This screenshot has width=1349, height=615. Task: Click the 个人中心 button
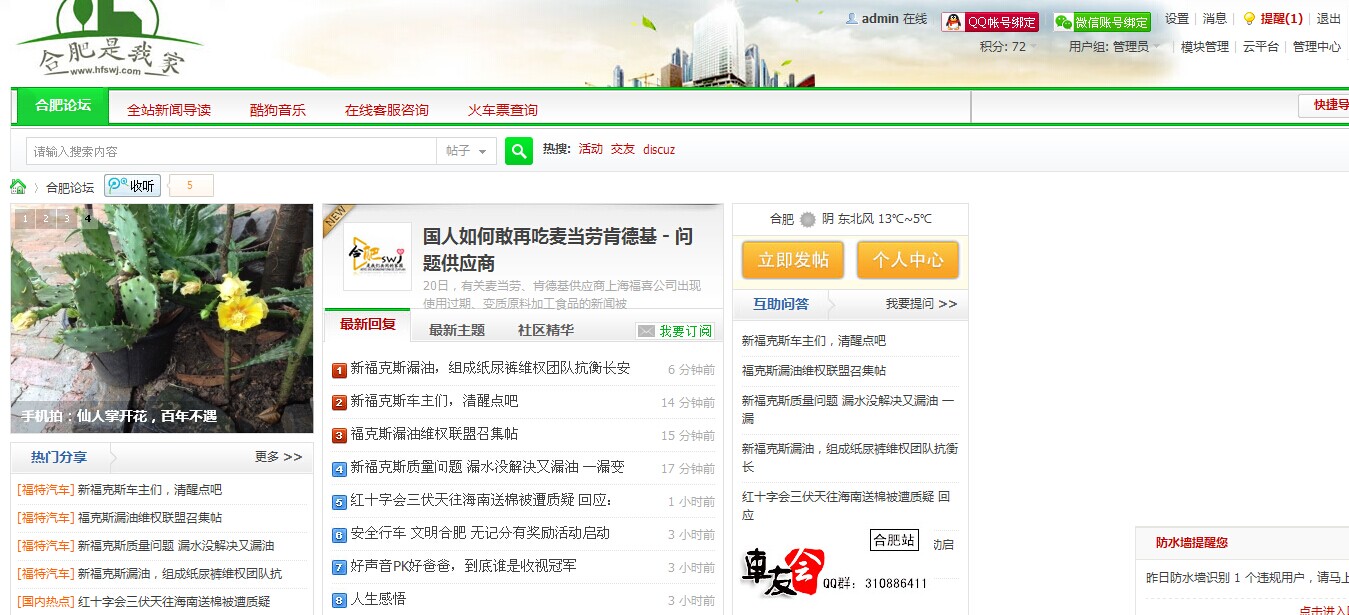(x=908, y=261)
